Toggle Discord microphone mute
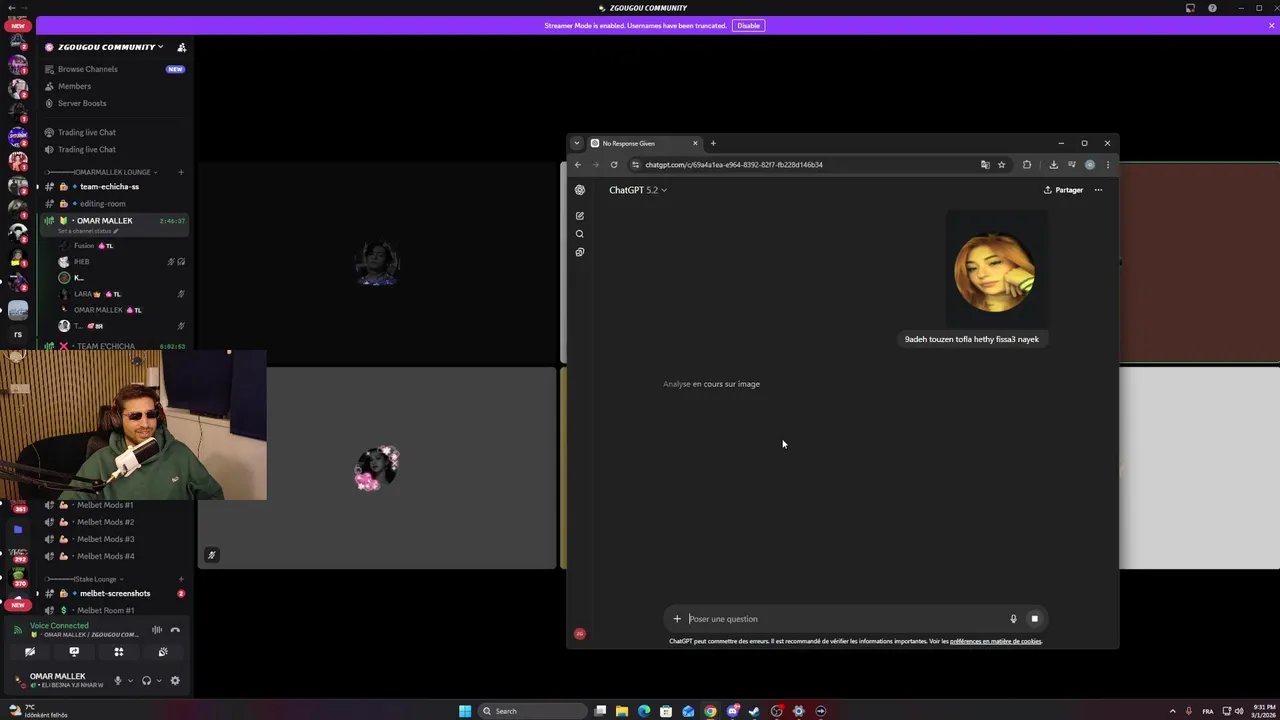Viewport: 1280px width, 720px height. [117, 681]
